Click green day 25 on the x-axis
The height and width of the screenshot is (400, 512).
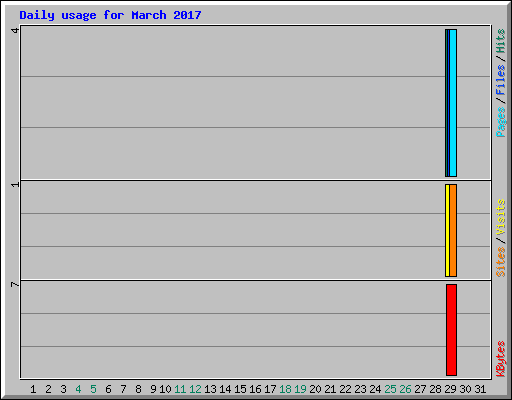[x=390, y=389]
